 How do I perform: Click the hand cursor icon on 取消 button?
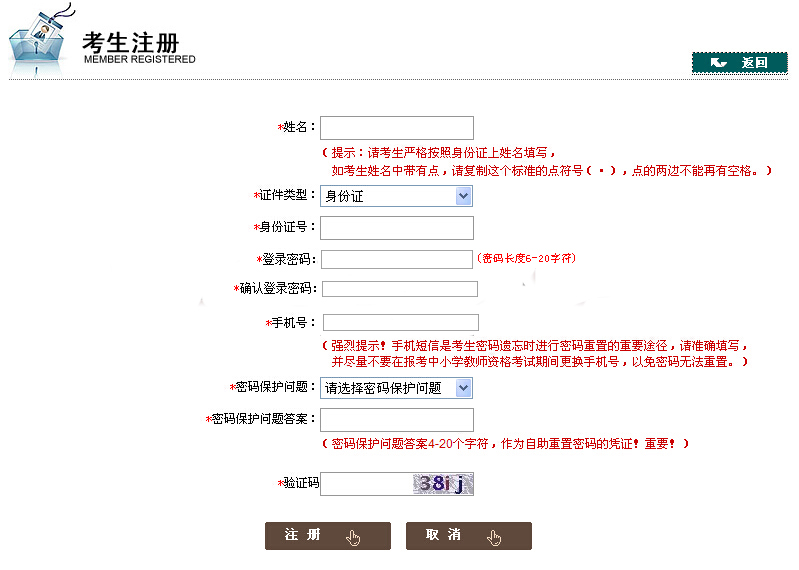494,538
